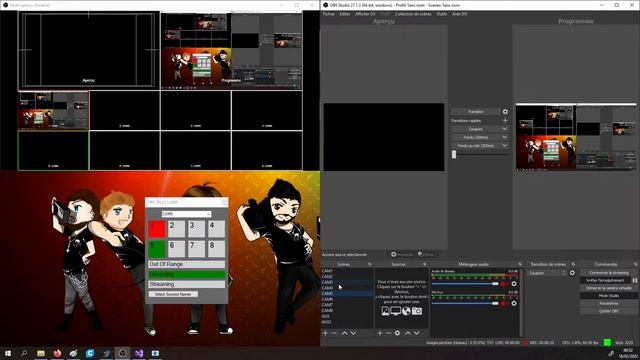Expand Fondu au noir quick transition dropdown
Viewport: 640px width, 360px height.
(x=504, y=145)
